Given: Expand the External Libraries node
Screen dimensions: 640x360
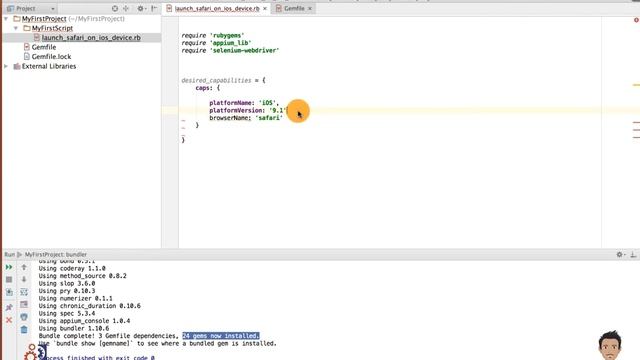Looking at the screenshot, I should pyautogui.click(x=6, y=66).
